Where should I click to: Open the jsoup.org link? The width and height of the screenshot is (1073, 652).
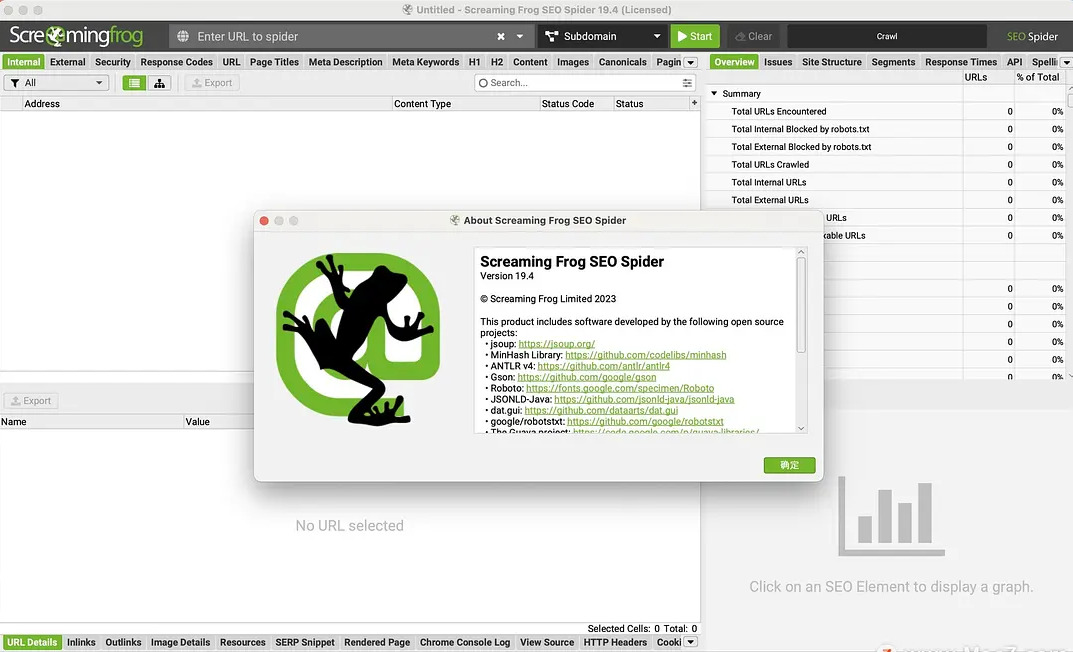point(556,344)
